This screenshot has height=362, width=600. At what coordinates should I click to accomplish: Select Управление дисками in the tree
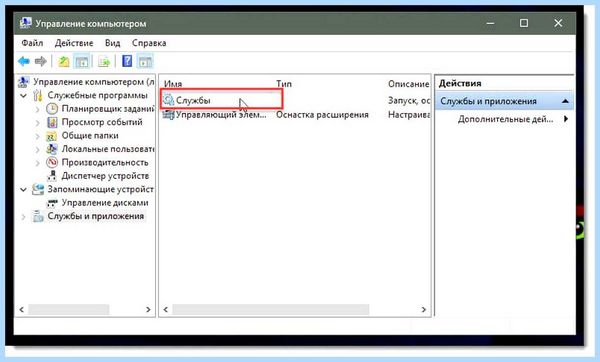(x=105, y=202)
